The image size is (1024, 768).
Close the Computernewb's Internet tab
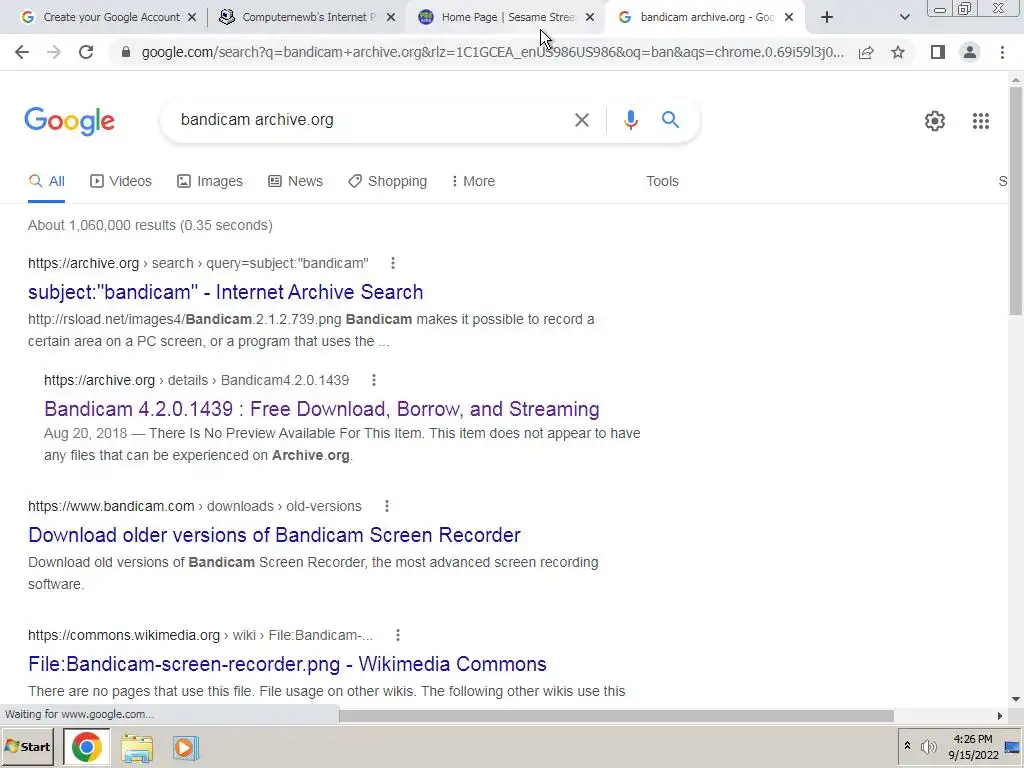click(391, 18)
